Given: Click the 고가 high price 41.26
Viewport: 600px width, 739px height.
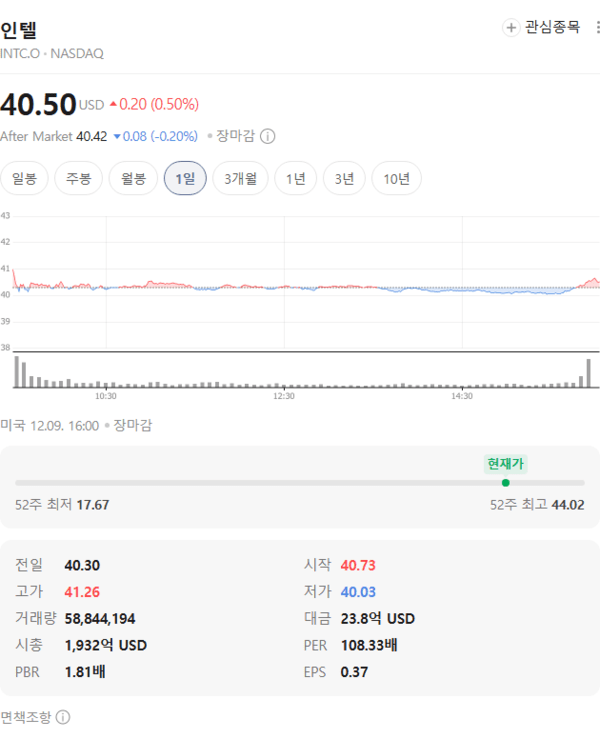Looking at the screenshot, I should click(82, 591).
